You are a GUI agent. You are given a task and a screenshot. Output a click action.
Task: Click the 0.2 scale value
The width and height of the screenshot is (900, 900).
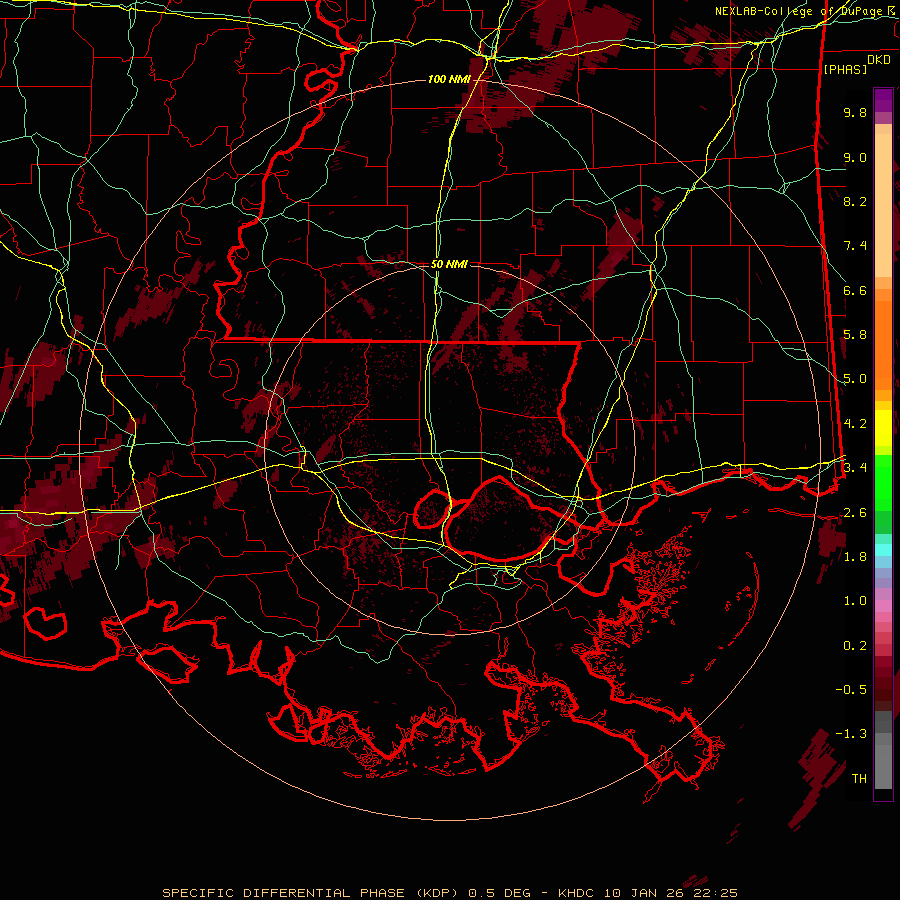coord(855,646)
